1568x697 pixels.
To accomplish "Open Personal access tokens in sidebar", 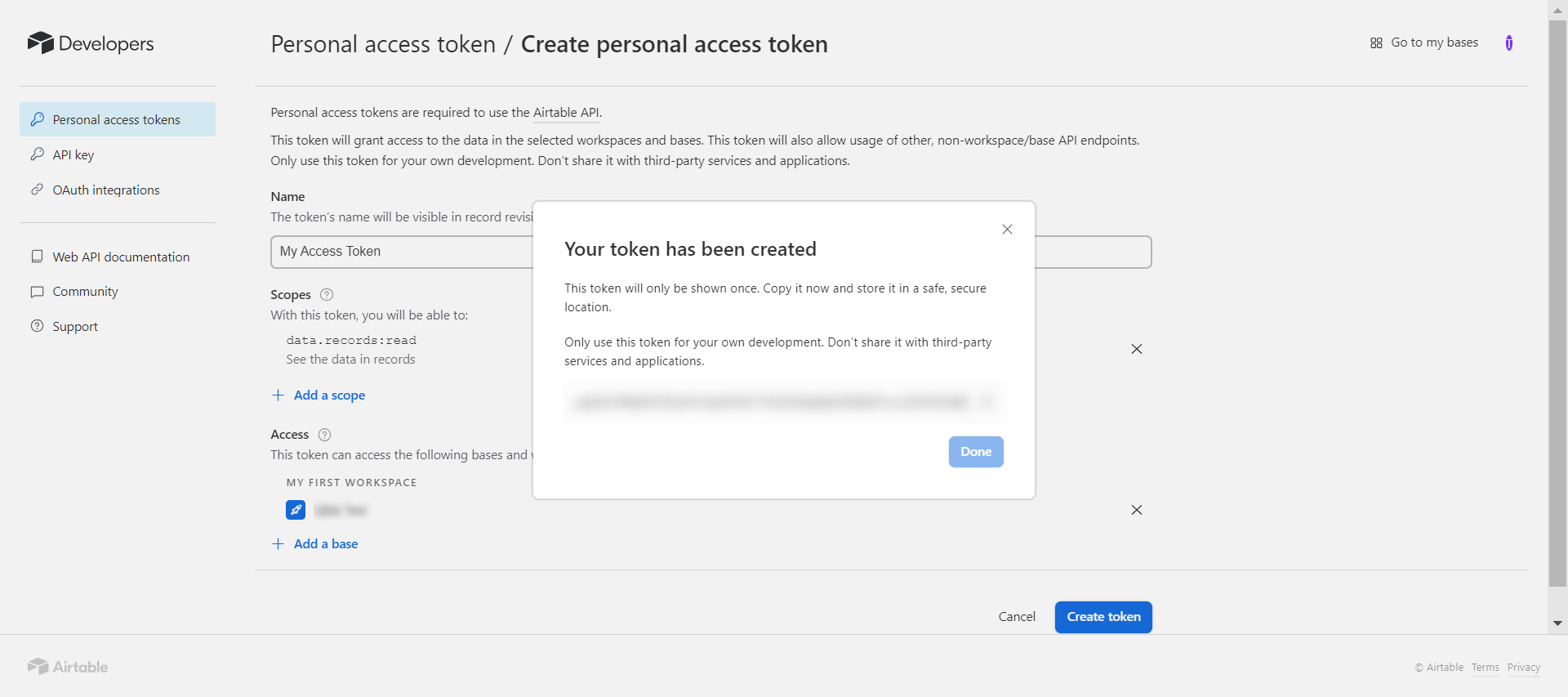I will [x=117, y=120].
